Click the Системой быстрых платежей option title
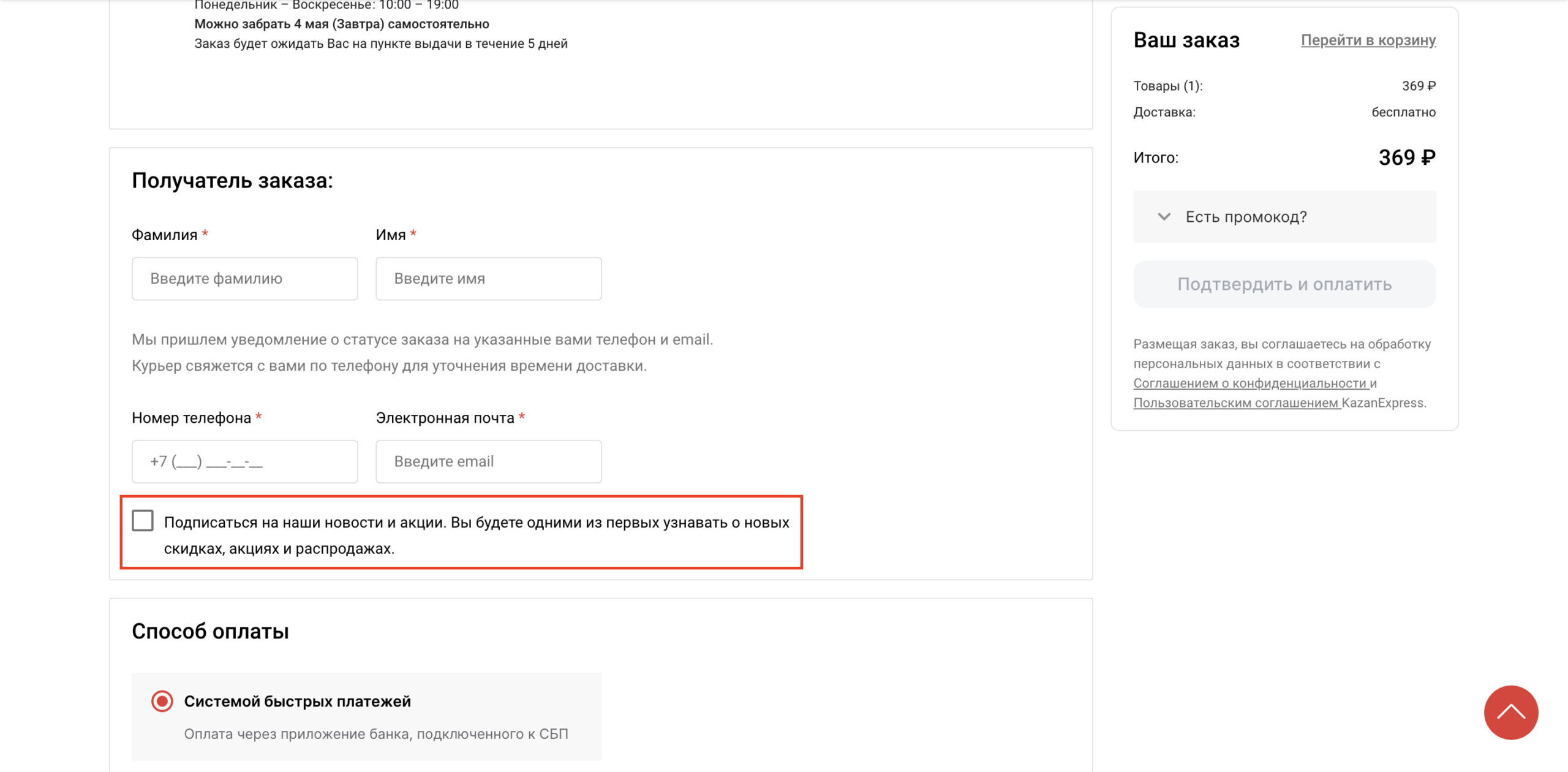This screenshot has height=772, width=1568. (297, 702)
